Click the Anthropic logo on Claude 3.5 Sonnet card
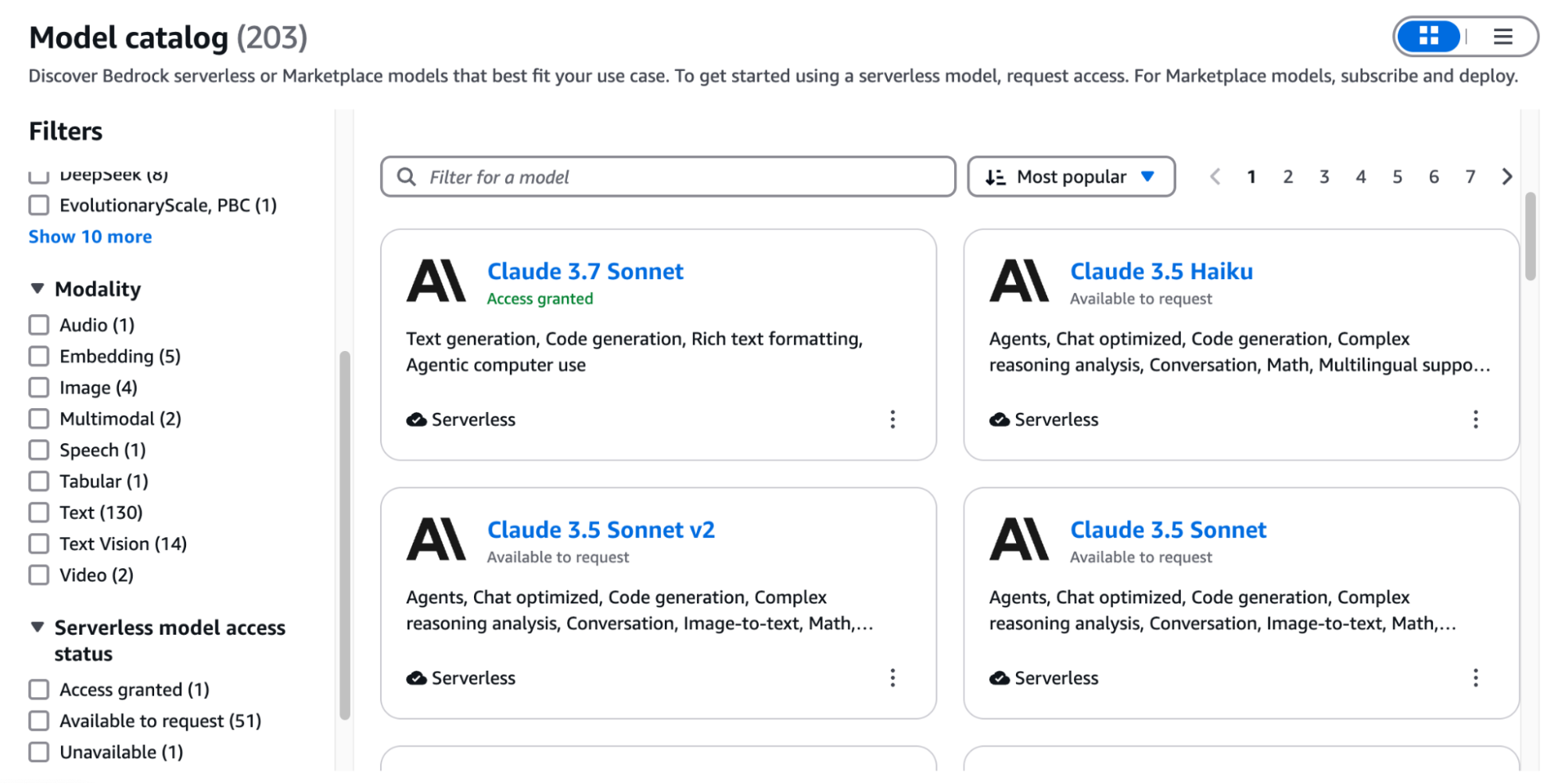Viewport: 1558px width, 784px height. pyautogui.click(x=1018, y=539)
